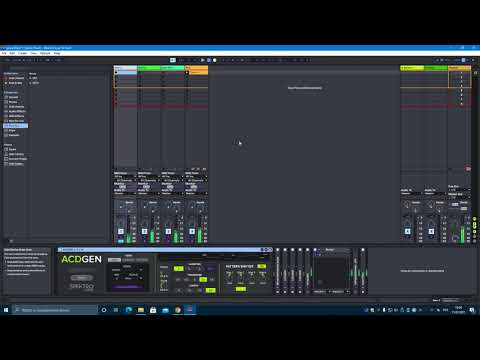This screenshot has height=360, width=480.
Task: Open the File menu
Action: [4, 53]
